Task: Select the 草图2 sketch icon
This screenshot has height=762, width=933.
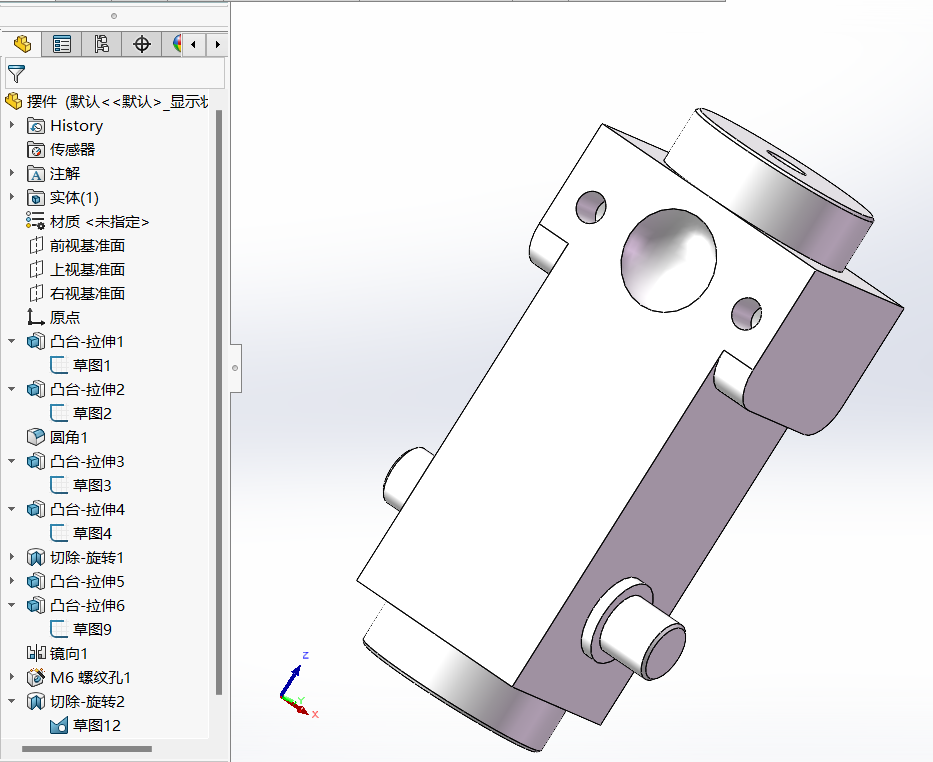Action: (59, 413)
